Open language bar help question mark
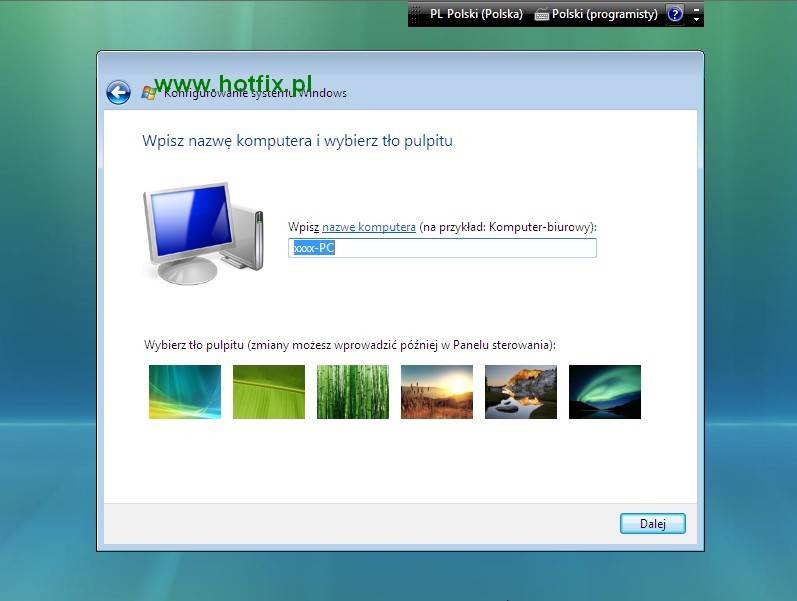This screenshot has width=797, height=601. pyautogui.click(x=675, y=14)
